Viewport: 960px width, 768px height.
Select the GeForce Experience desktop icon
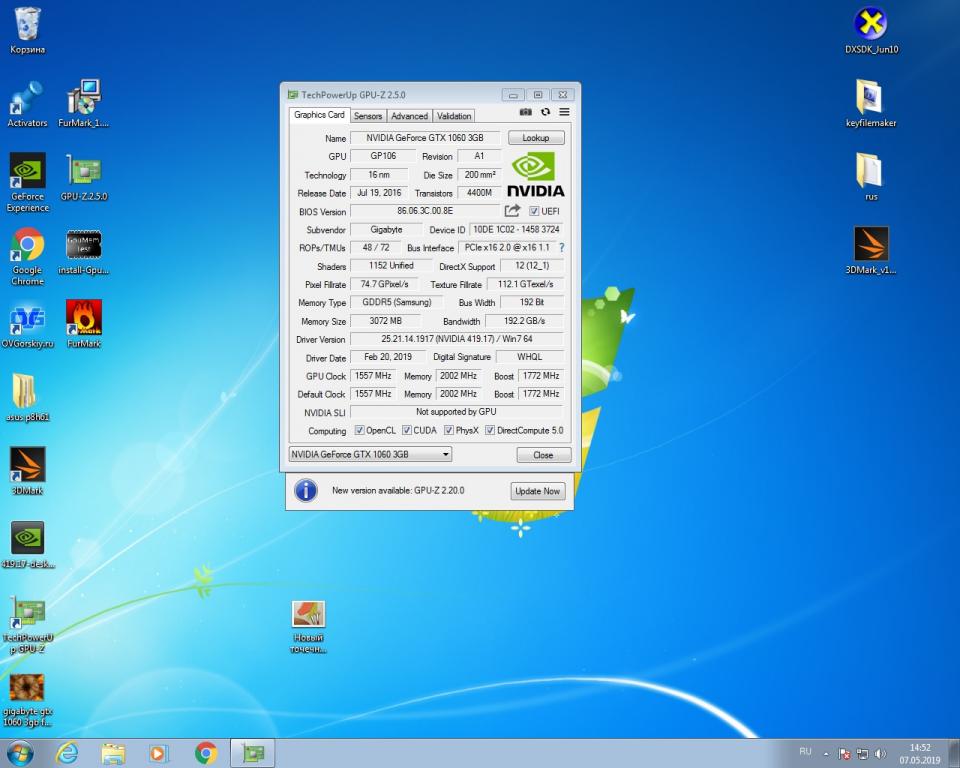[27, 183]
